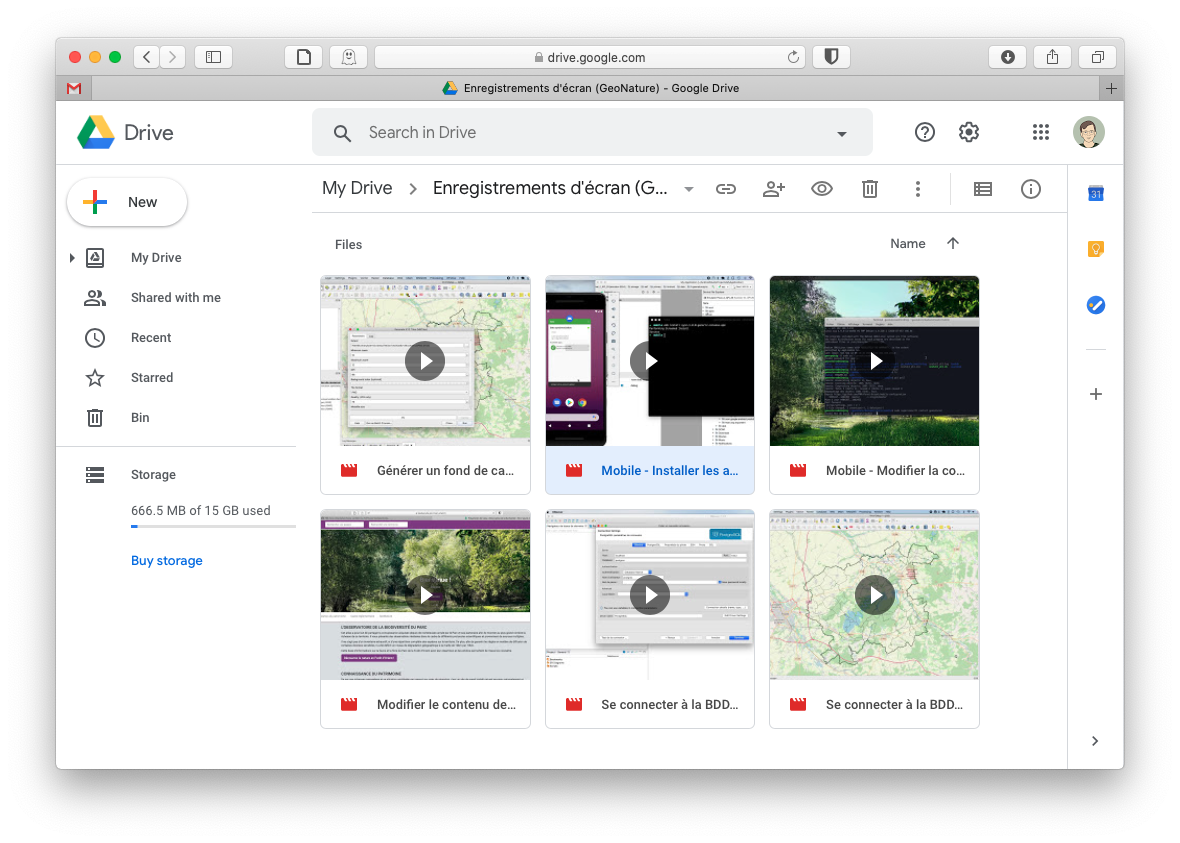Hide side panel chevron arrow

[x=1095, y=741]
